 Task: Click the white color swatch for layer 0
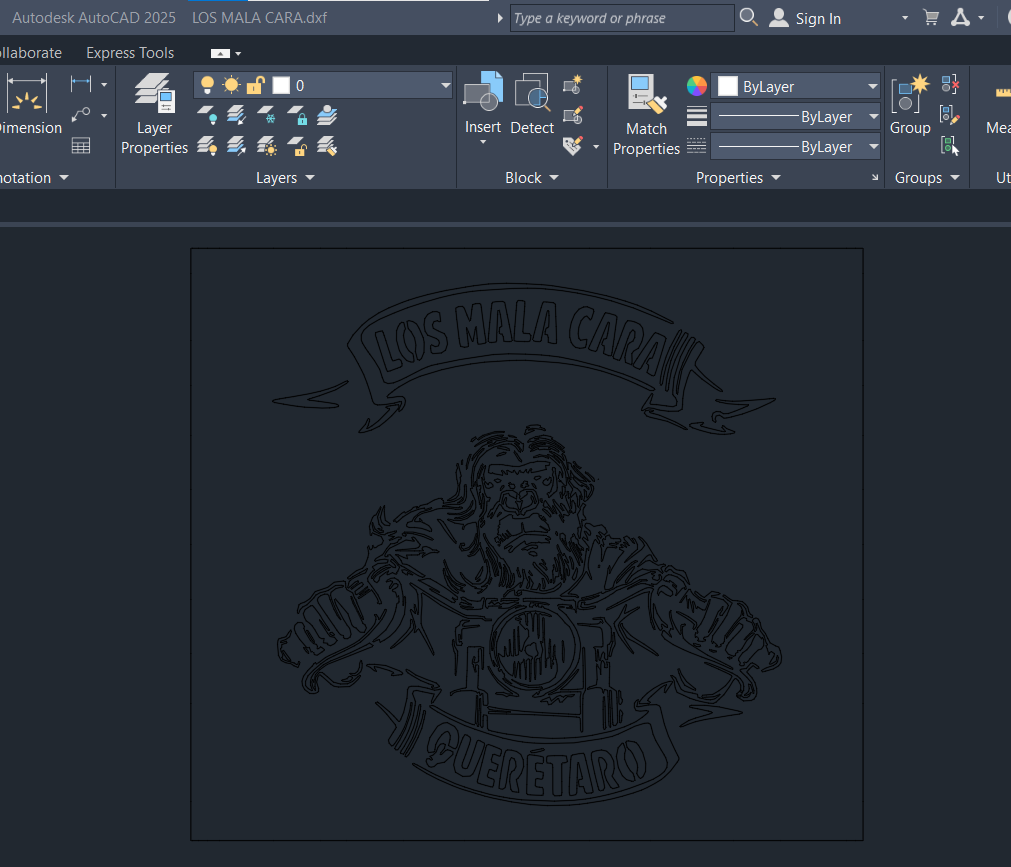(x=279, y=85)
